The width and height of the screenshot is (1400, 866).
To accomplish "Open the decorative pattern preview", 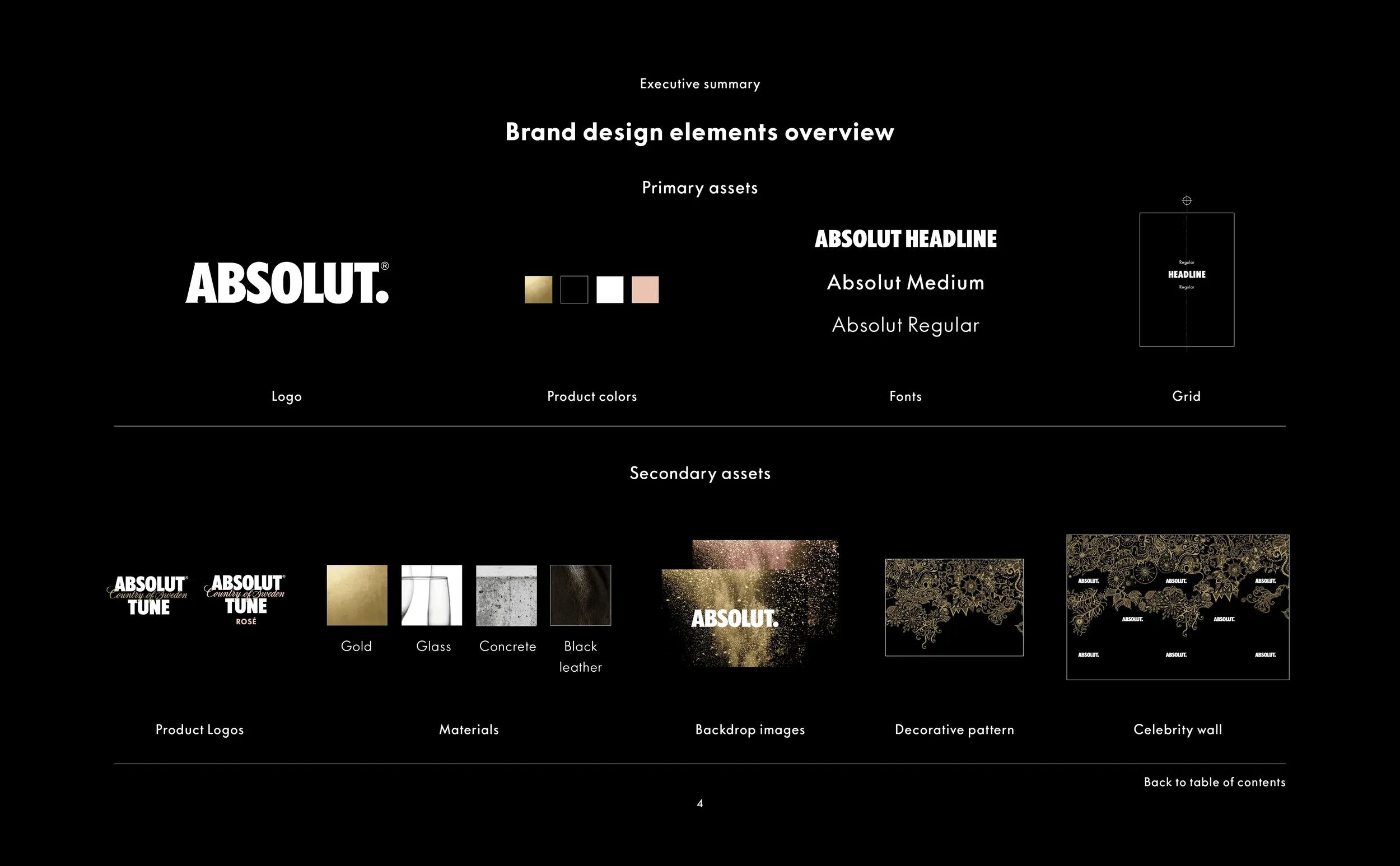I will point(954,607).
